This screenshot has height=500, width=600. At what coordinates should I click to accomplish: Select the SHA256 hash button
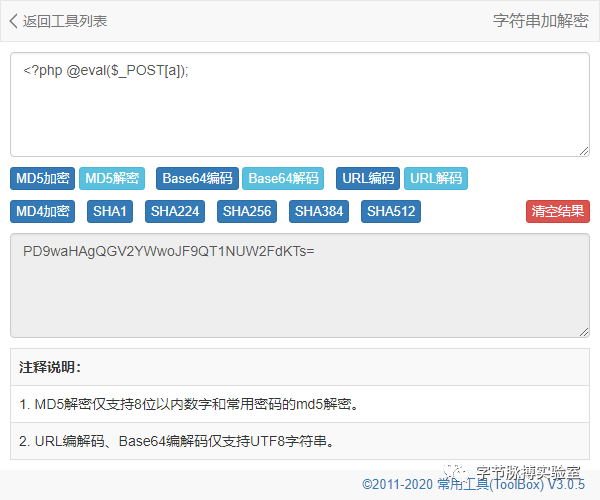pyautogui.click(x=247, y=212)
